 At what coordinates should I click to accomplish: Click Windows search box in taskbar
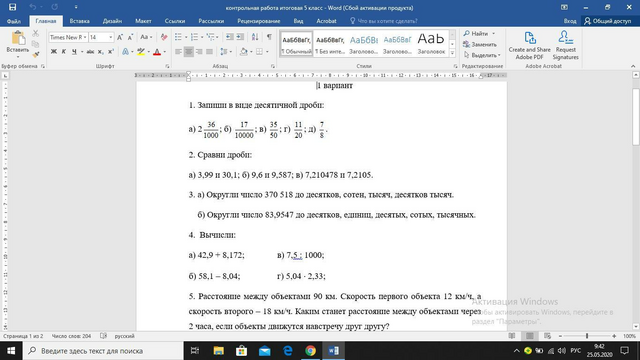tap(103, 351)
